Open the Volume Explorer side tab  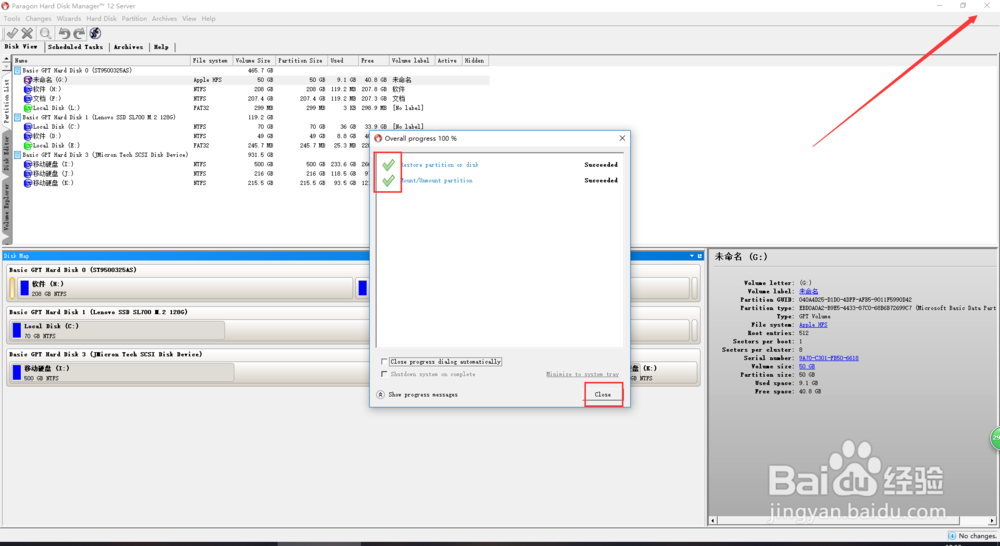[x=7, y=207]
